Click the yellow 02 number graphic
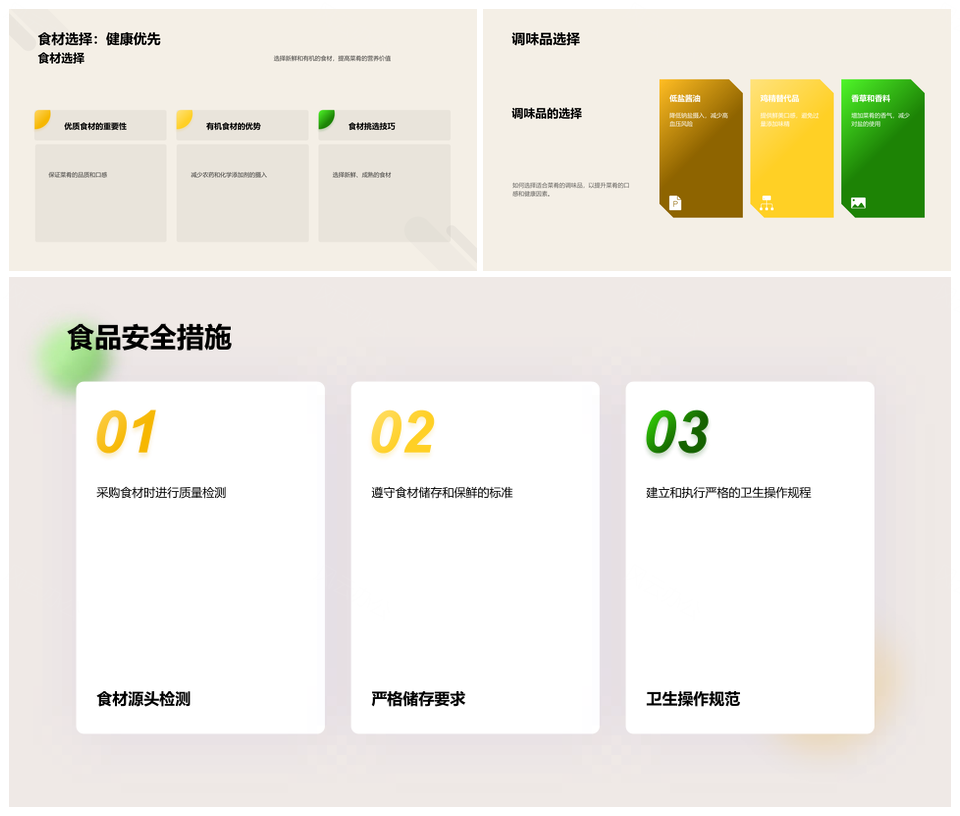This screenshot has height=816, width=960. 402,432
